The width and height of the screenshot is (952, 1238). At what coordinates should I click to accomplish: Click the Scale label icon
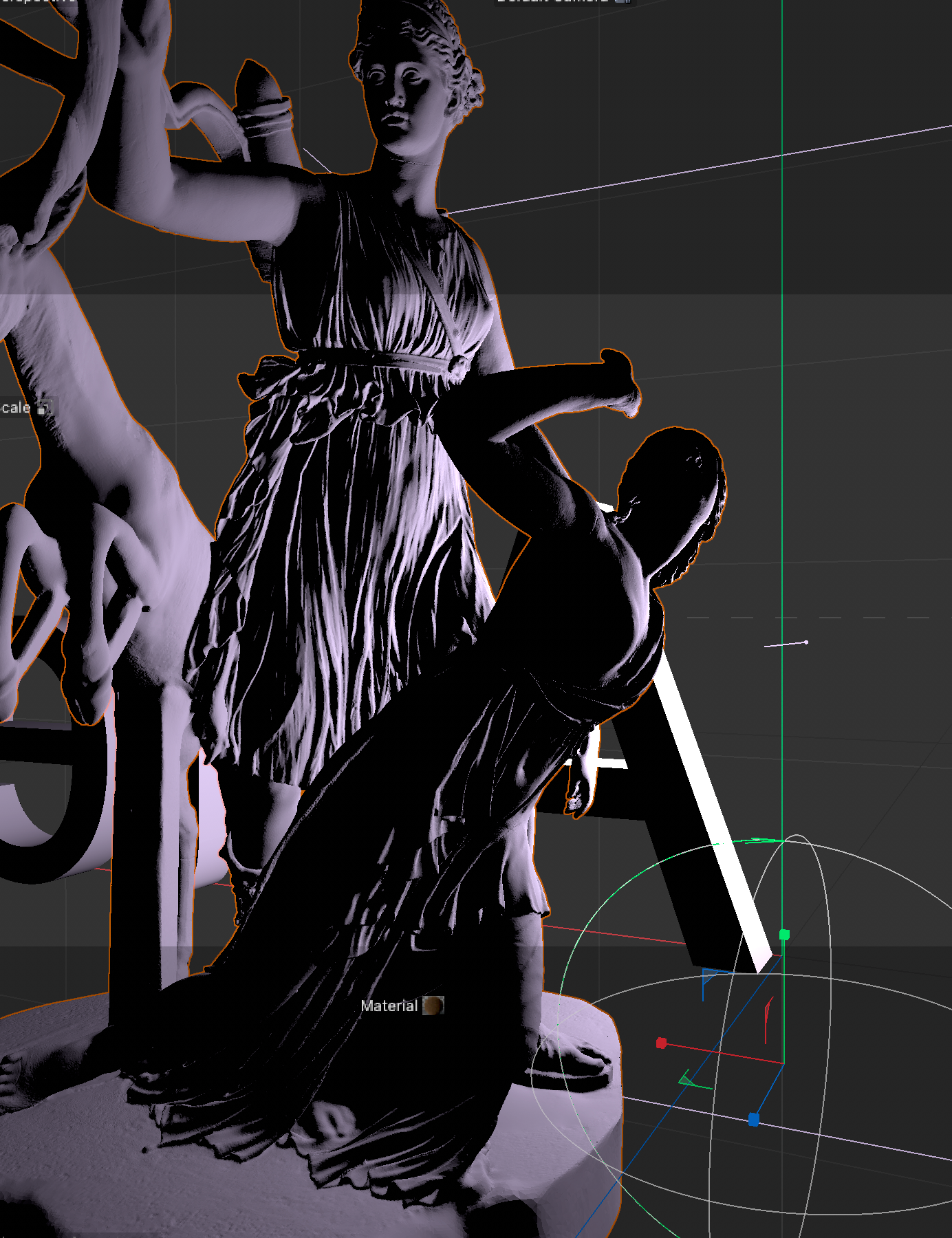click(x=43, y=409)
